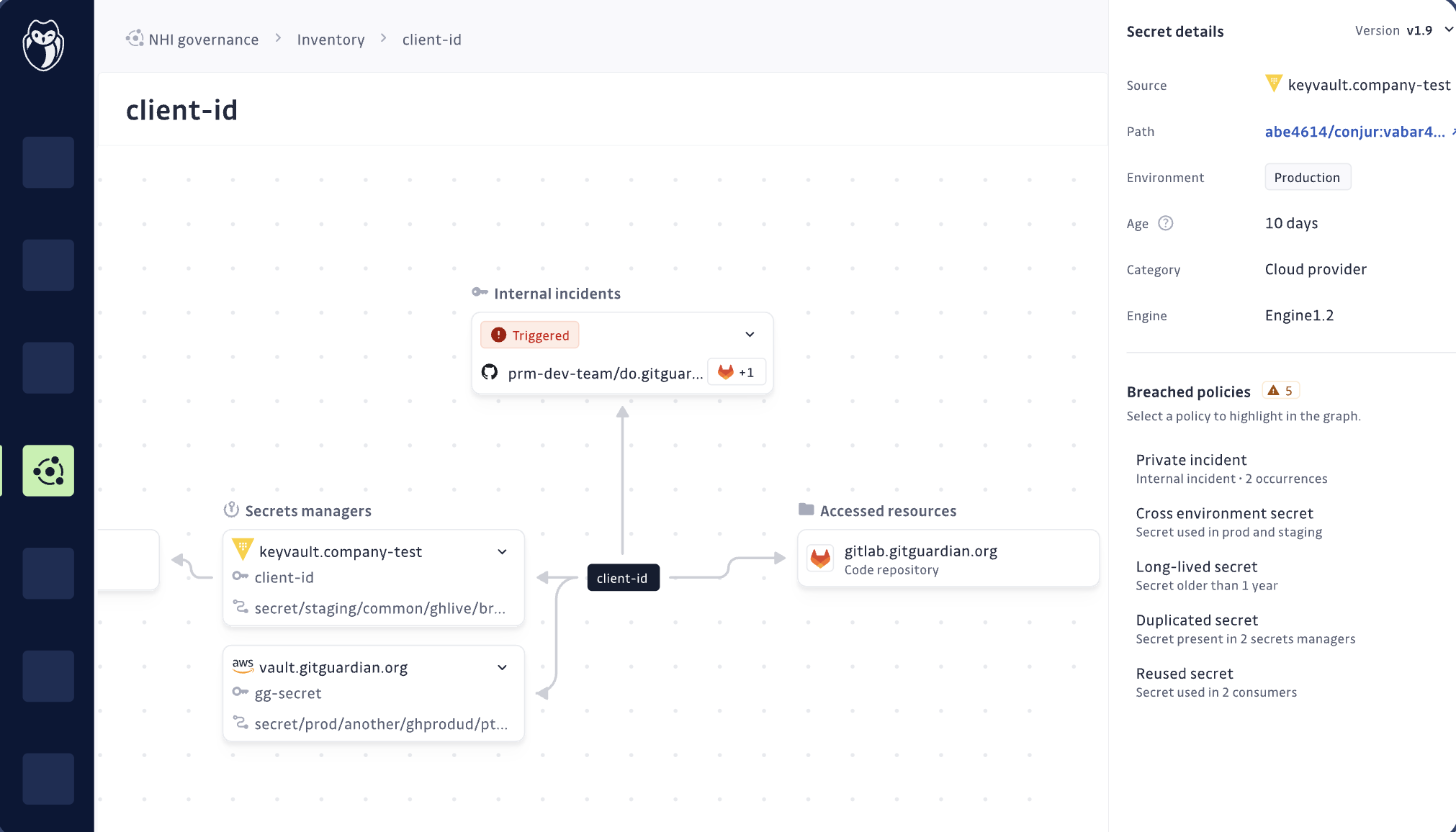Click the Age help question-mark icon
Viewport: 1456px width, 832px height.
[x=1165, y=223]
